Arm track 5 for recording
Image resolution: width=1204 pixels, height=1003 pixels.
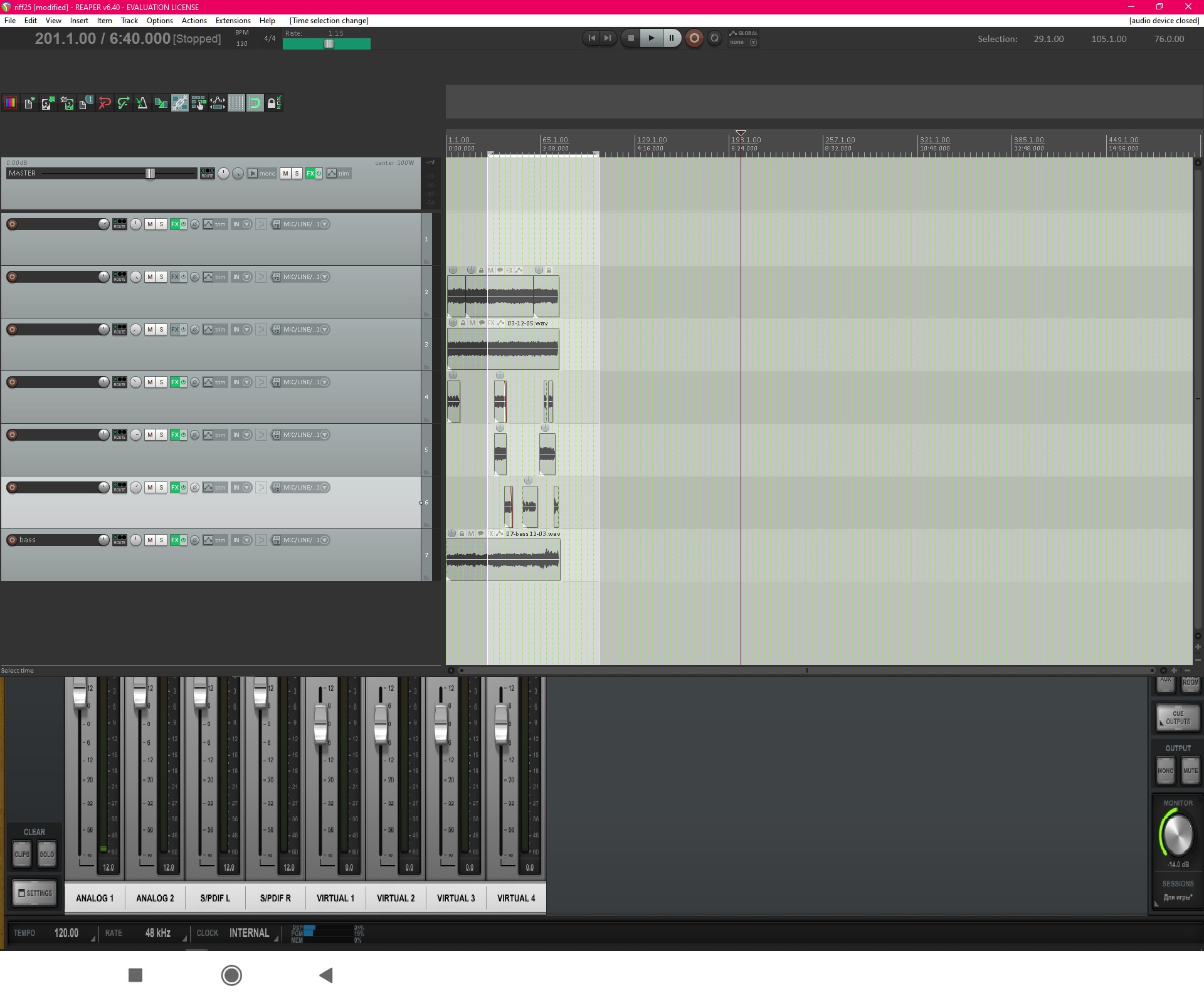[12, 435]
